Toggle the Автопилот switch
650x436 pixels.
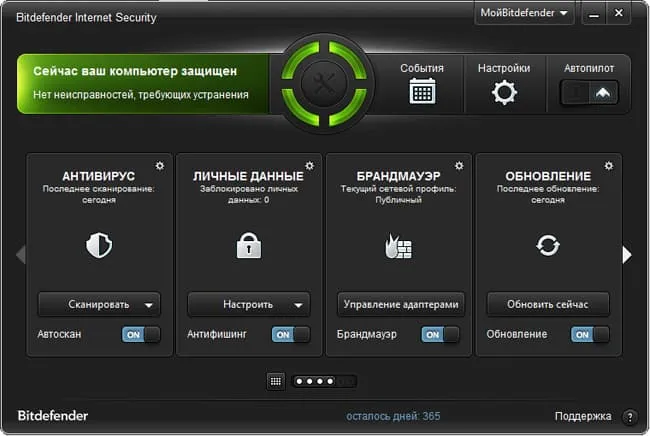(589, 92)
